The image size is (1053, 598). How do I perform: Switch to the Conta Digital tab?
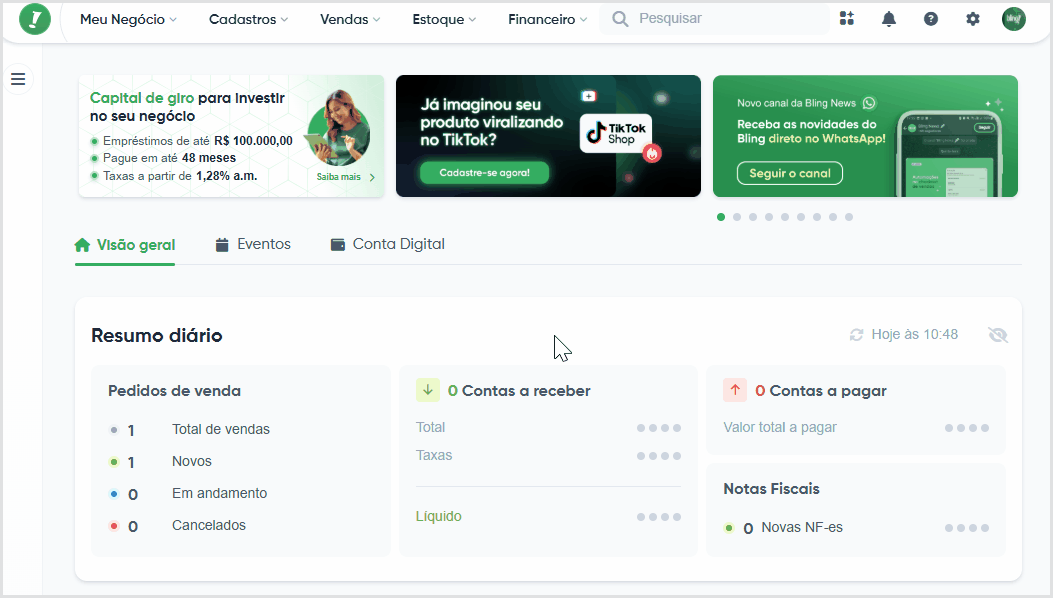[x=387, y=245]
